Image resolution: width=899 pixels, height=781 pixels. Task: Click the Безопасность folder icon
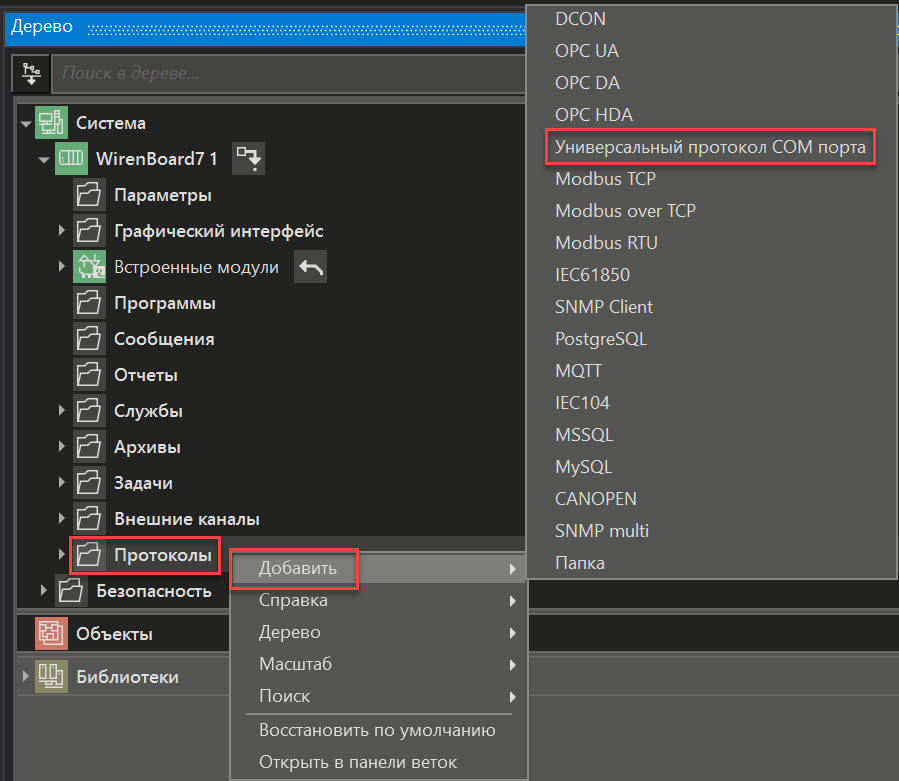[x=71, y=591]
